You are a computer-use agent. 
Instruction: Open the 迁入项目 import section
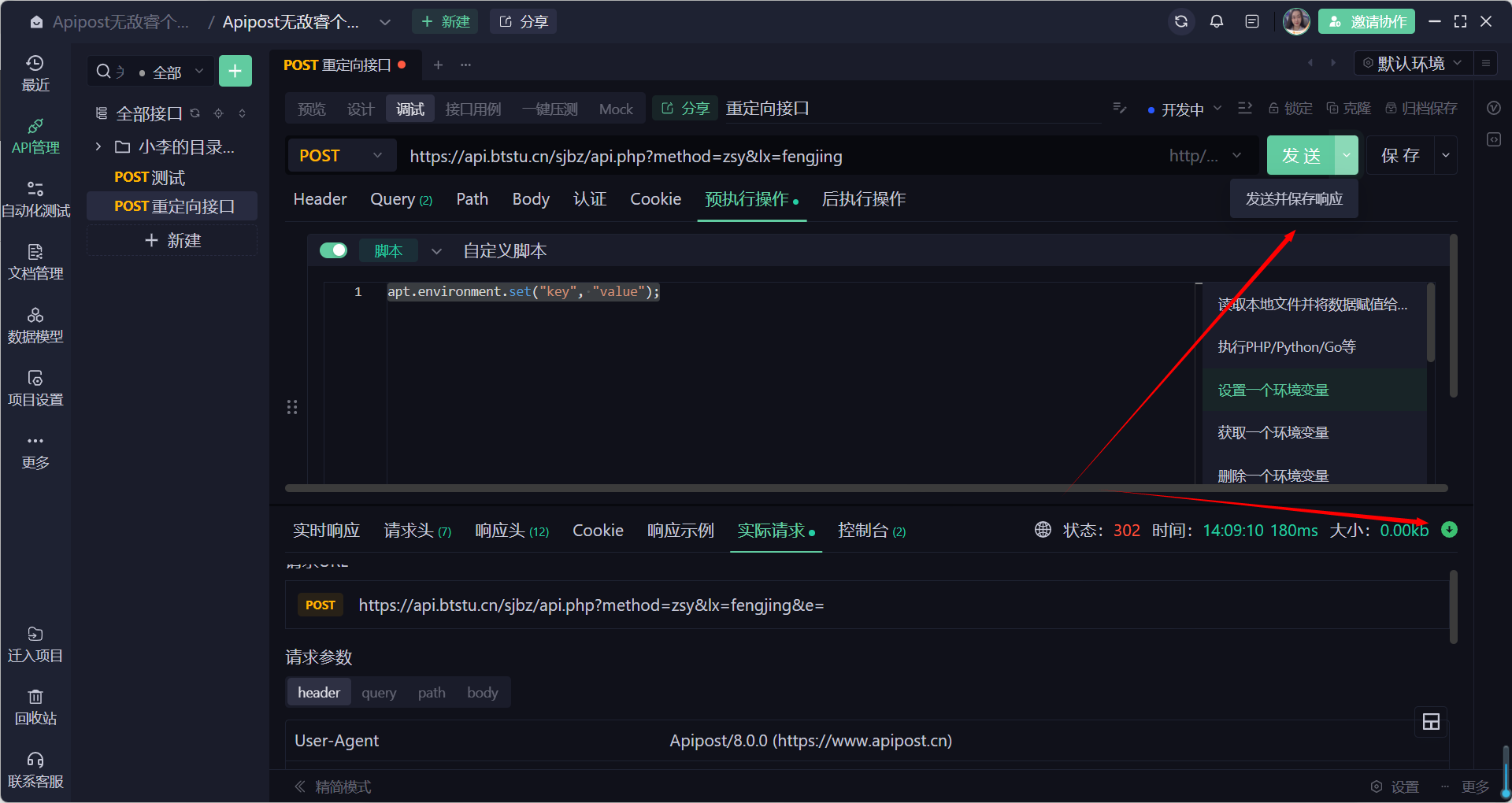point(35,644)
